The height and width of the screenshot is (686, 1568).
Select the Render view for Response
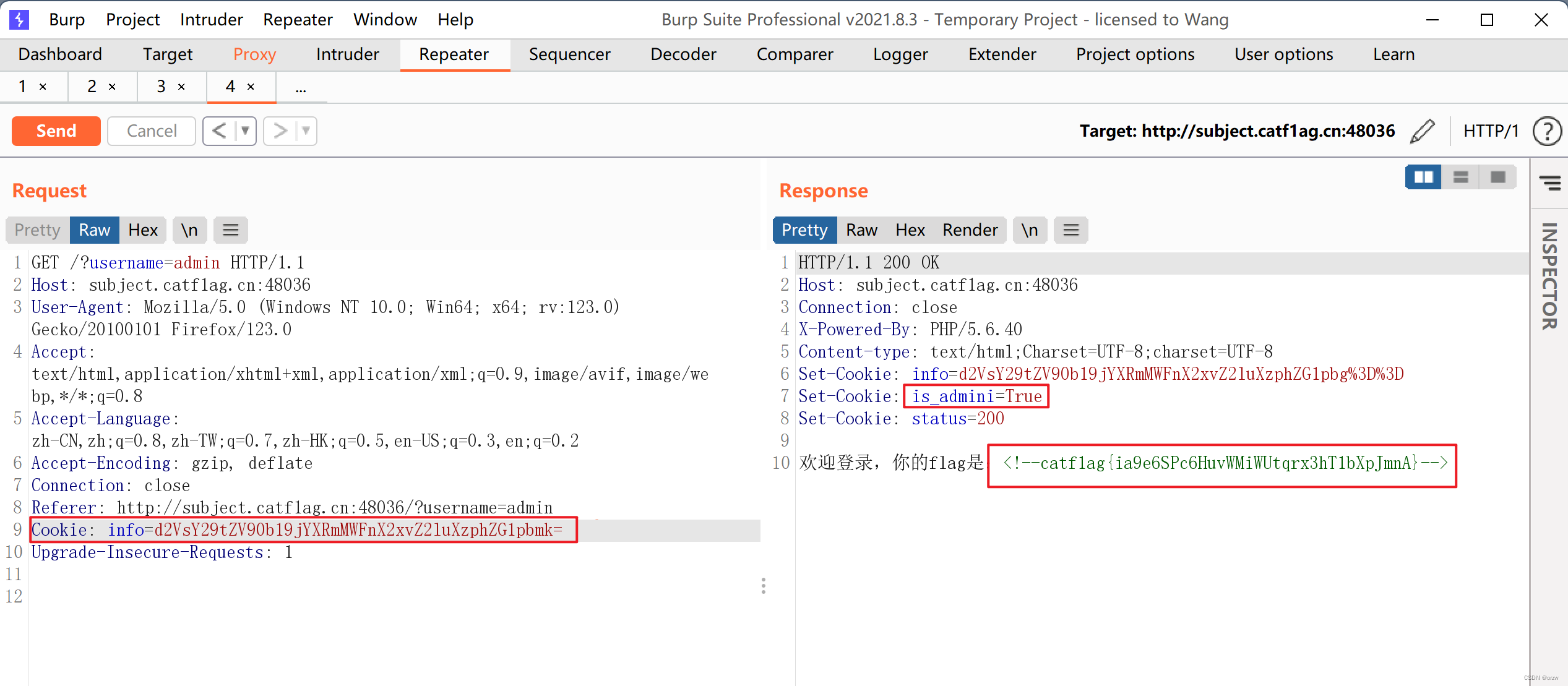click(x=969, y=229)
